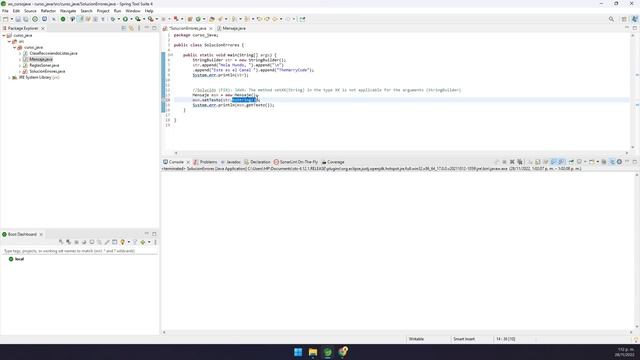640x360 pixels.
Task: Click Remove All Terminated Launches in Console
Action: [x=520, y=162]
